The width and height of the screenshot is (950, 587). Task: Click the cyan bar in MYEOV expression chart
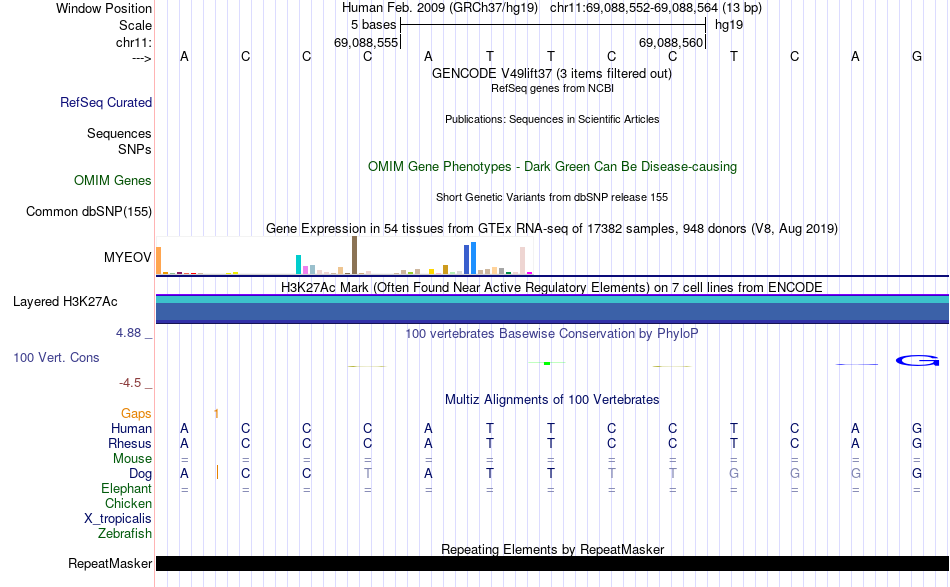pos(298,265)
